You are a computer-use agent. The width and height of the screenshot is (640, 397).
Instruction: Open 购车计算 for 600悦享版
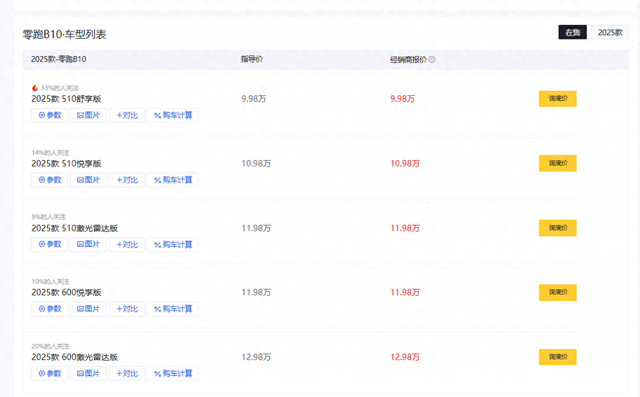[173, 309]
